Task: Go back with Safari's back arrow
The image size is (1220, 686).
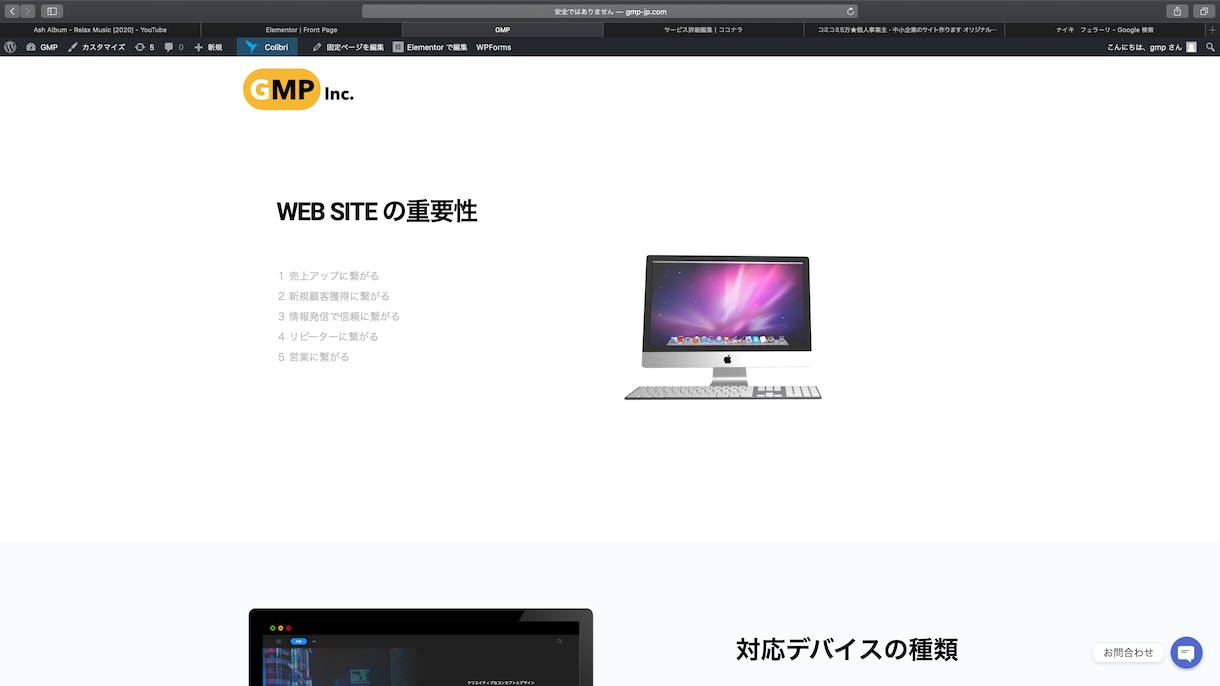Action: (x=12, y=11)
